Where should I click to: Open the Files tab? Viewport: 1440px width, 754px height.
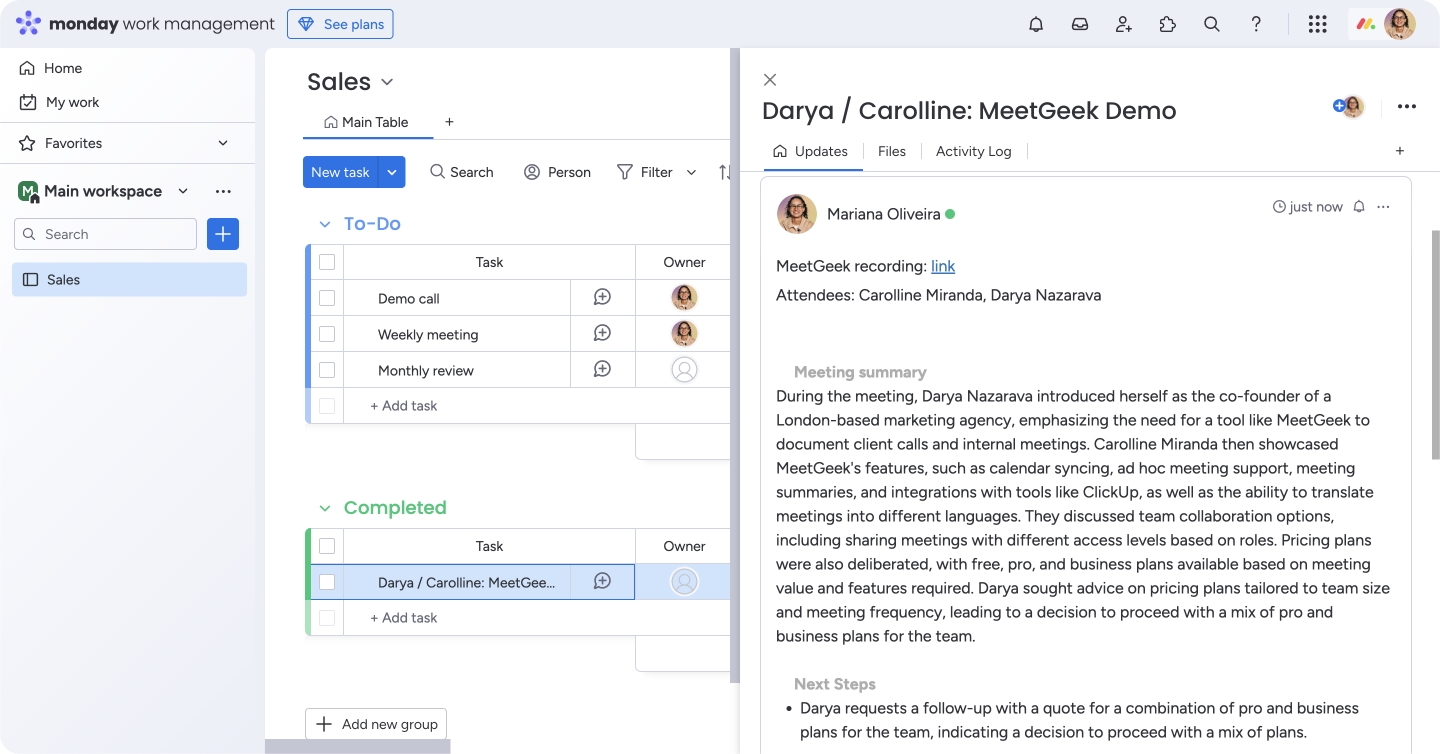tap(891, 151)
